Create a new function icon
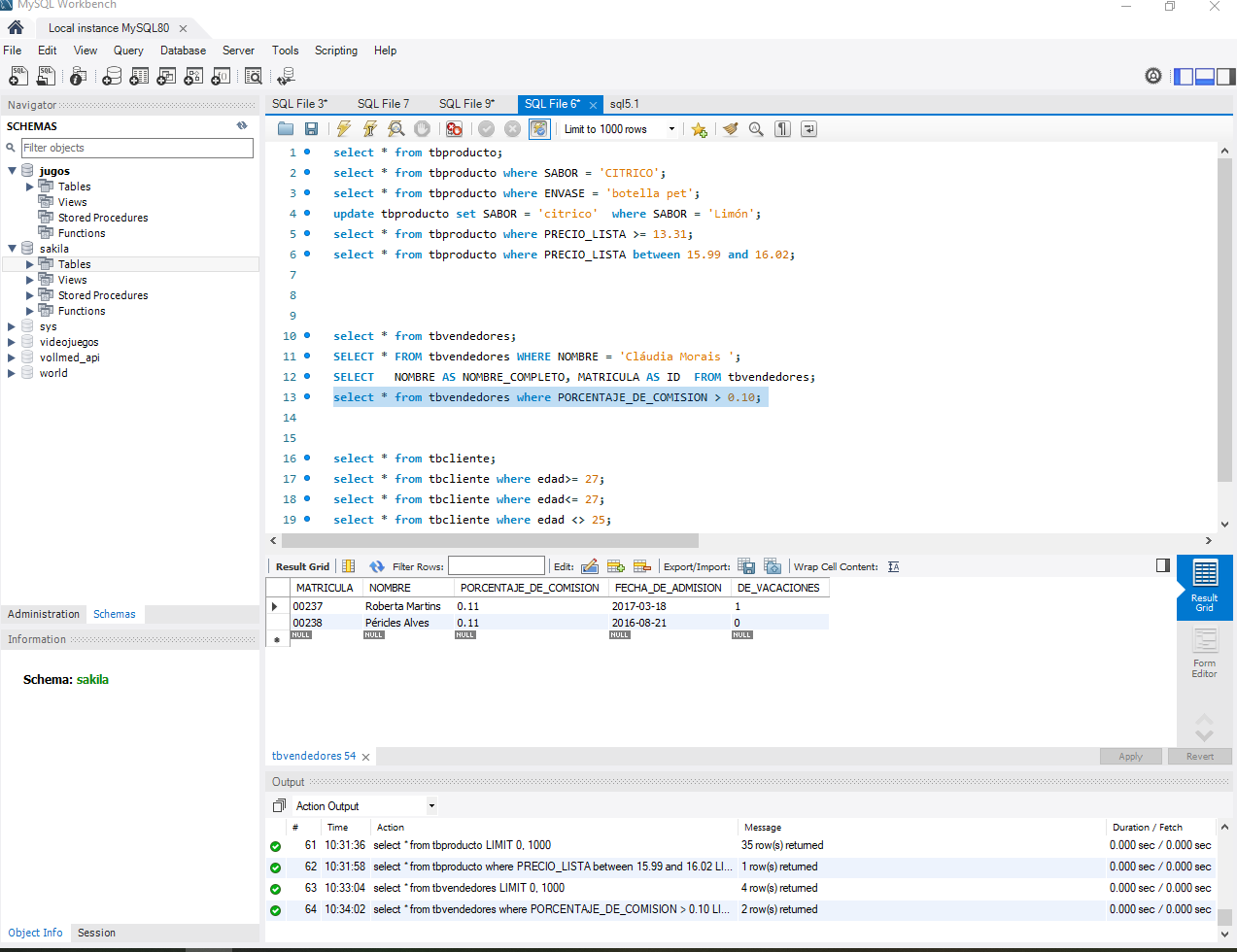1237x952 pixels. pyautogui.click(x=222, y=76)
